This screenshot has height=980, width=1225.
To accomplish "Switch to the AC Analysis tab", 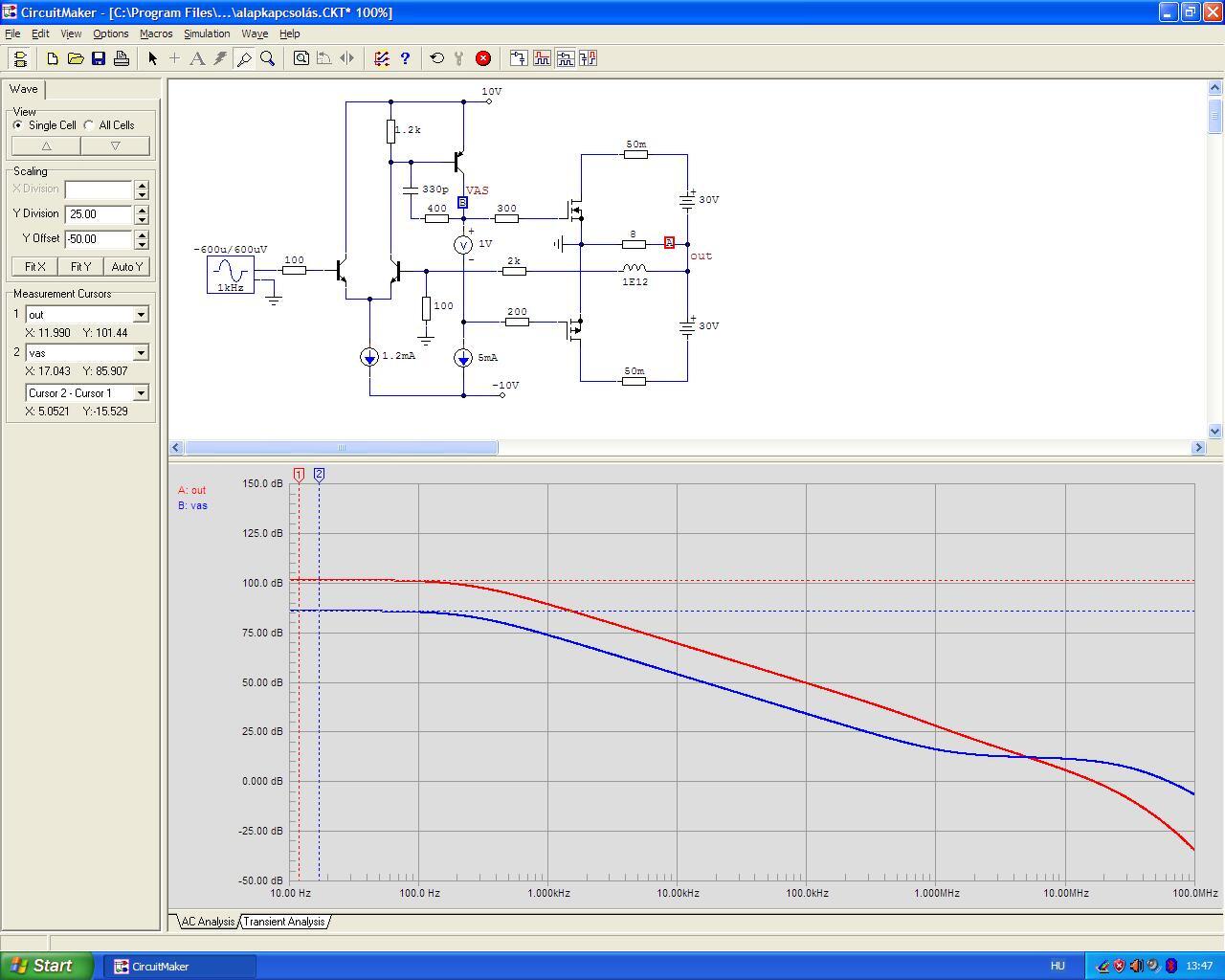I will click(x=208, y=922).
